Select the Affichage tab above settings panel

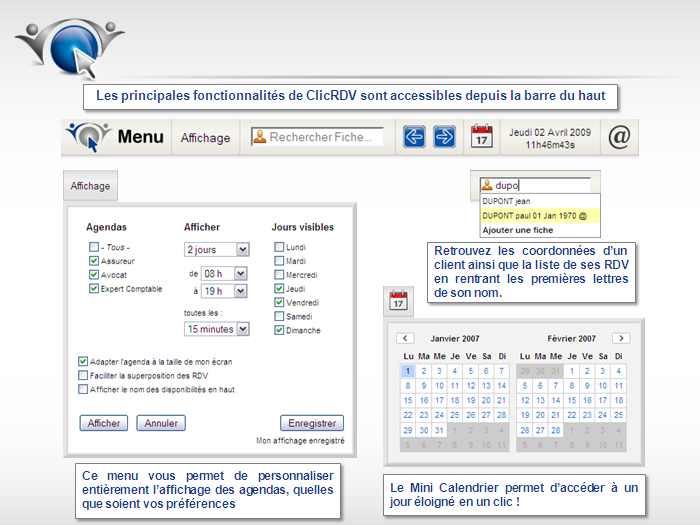pyautogui.click(x=90, y=186)
